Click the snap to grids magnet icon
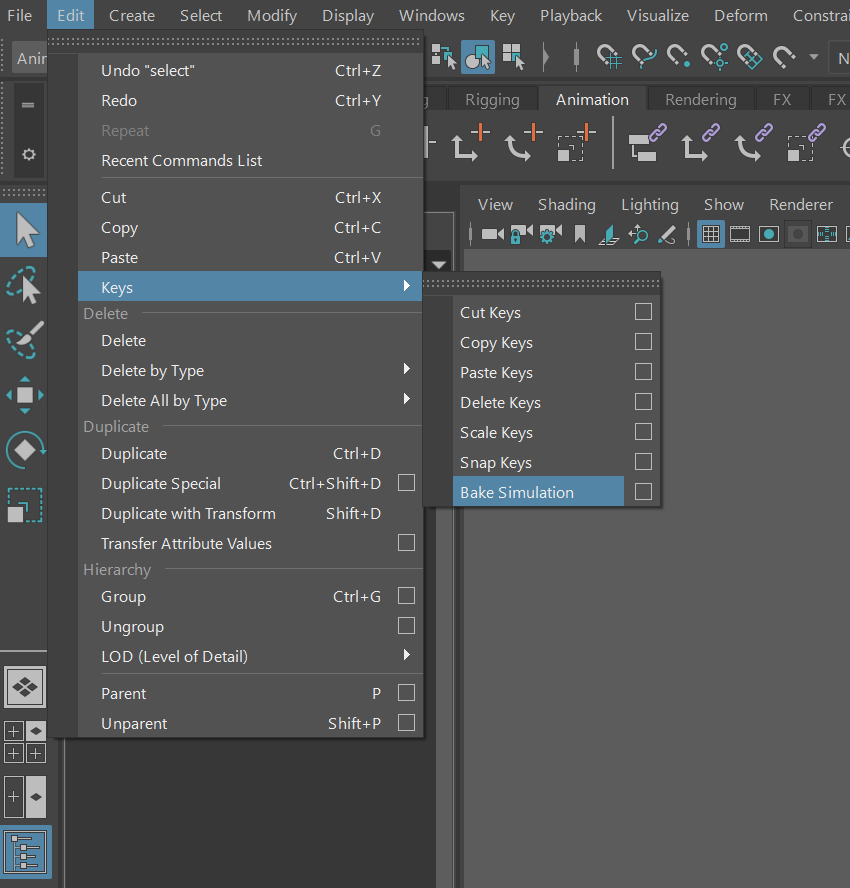 coord(609,57)
